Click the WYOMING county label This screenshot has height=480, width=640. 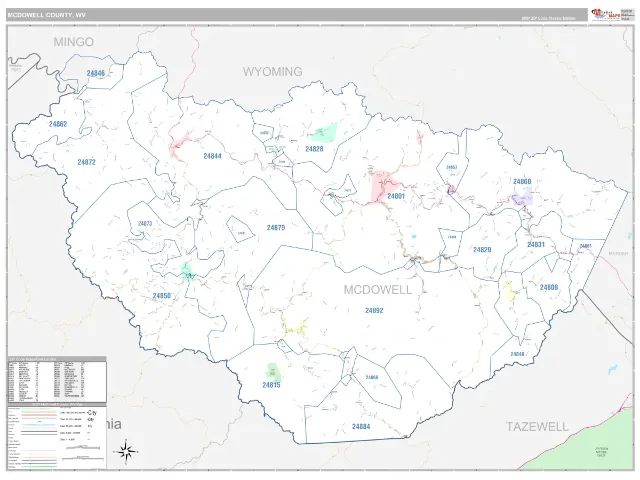coord(273,71)
